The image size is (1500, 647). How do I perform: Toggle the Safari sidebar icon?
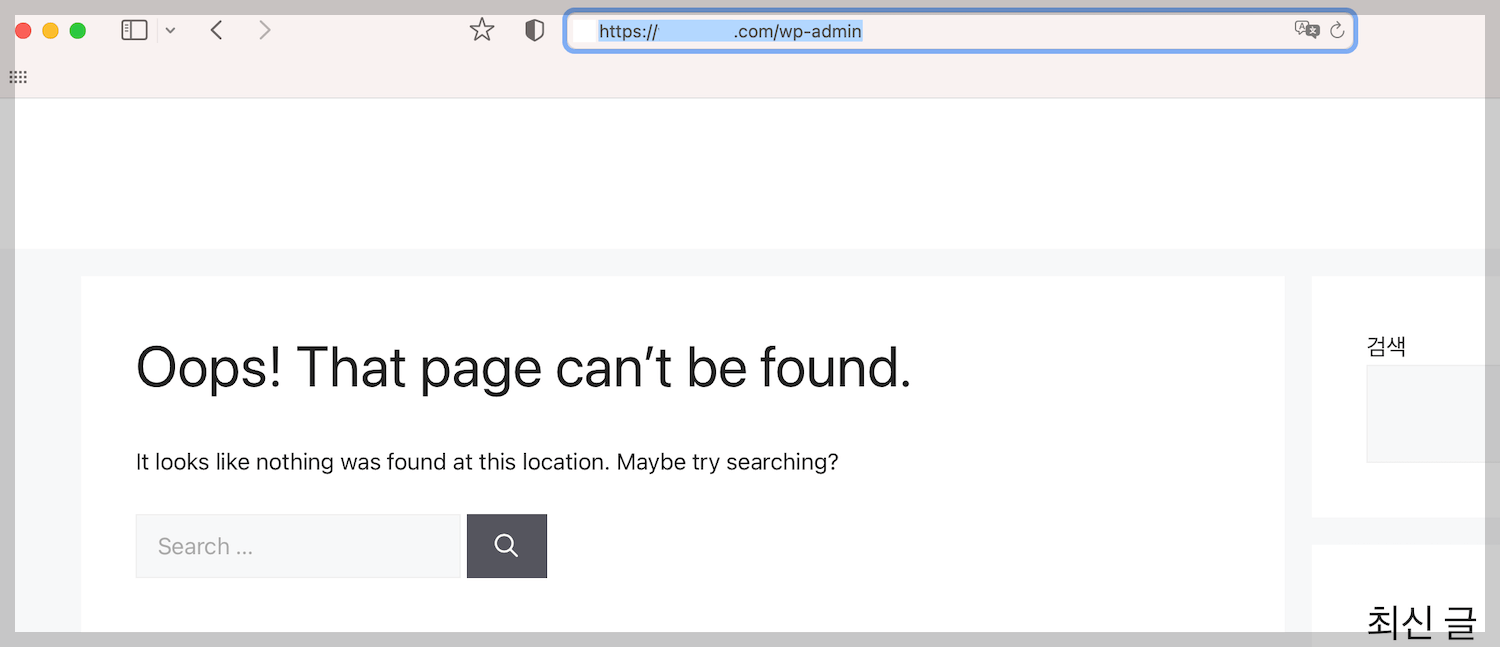134,31
